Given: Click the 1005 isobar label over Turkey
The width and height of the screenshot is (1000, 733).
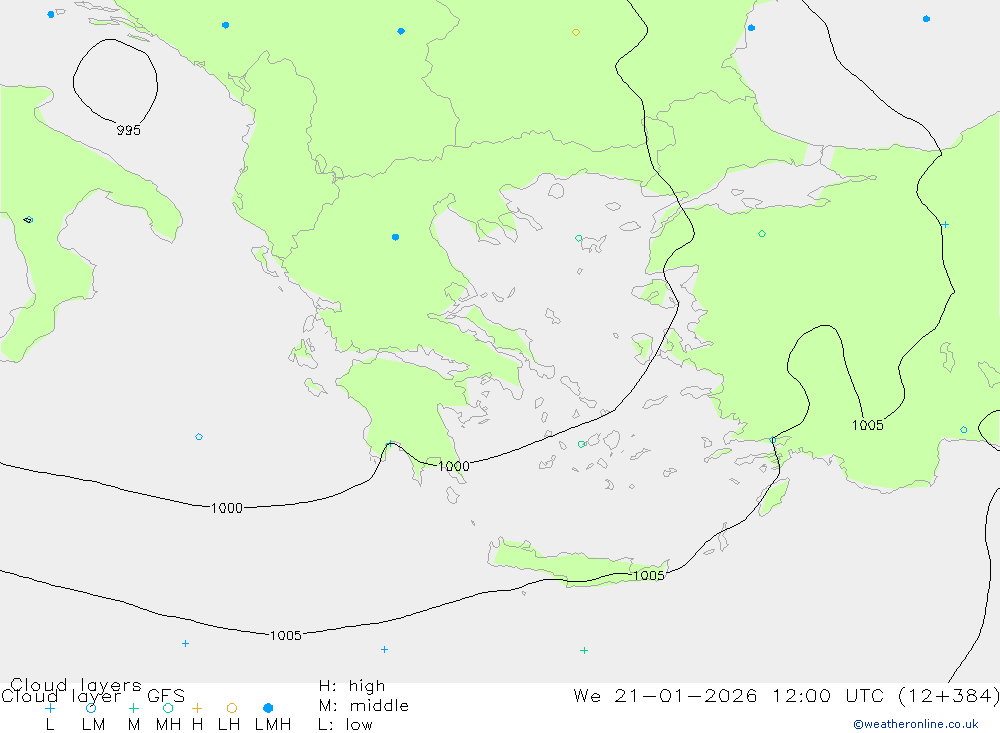Looking at the screenshot, I should click(x=867, y=426).
